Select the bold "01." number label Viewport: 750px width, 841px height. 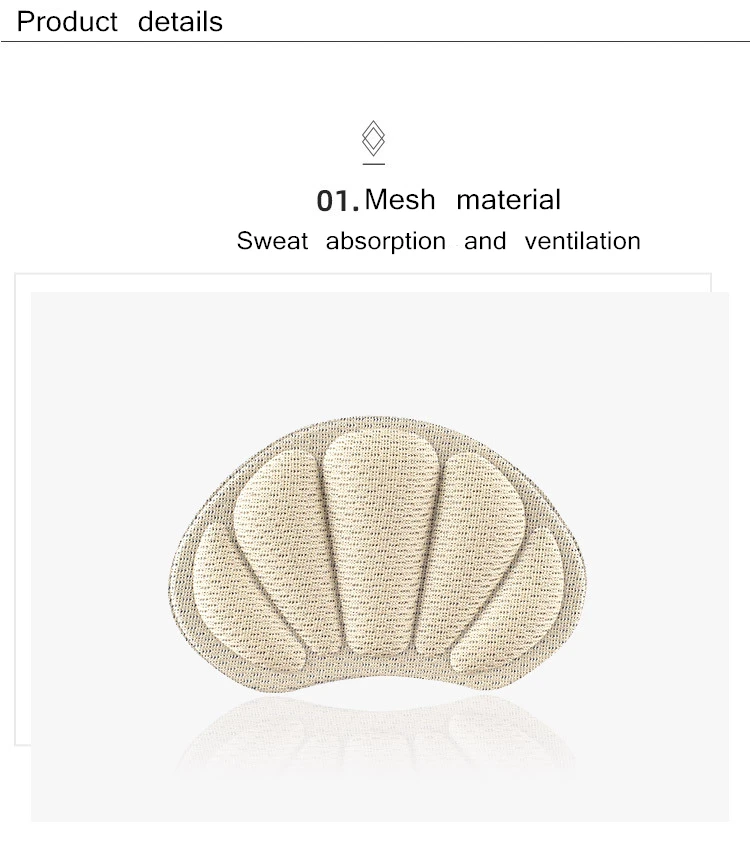[337, 201]
